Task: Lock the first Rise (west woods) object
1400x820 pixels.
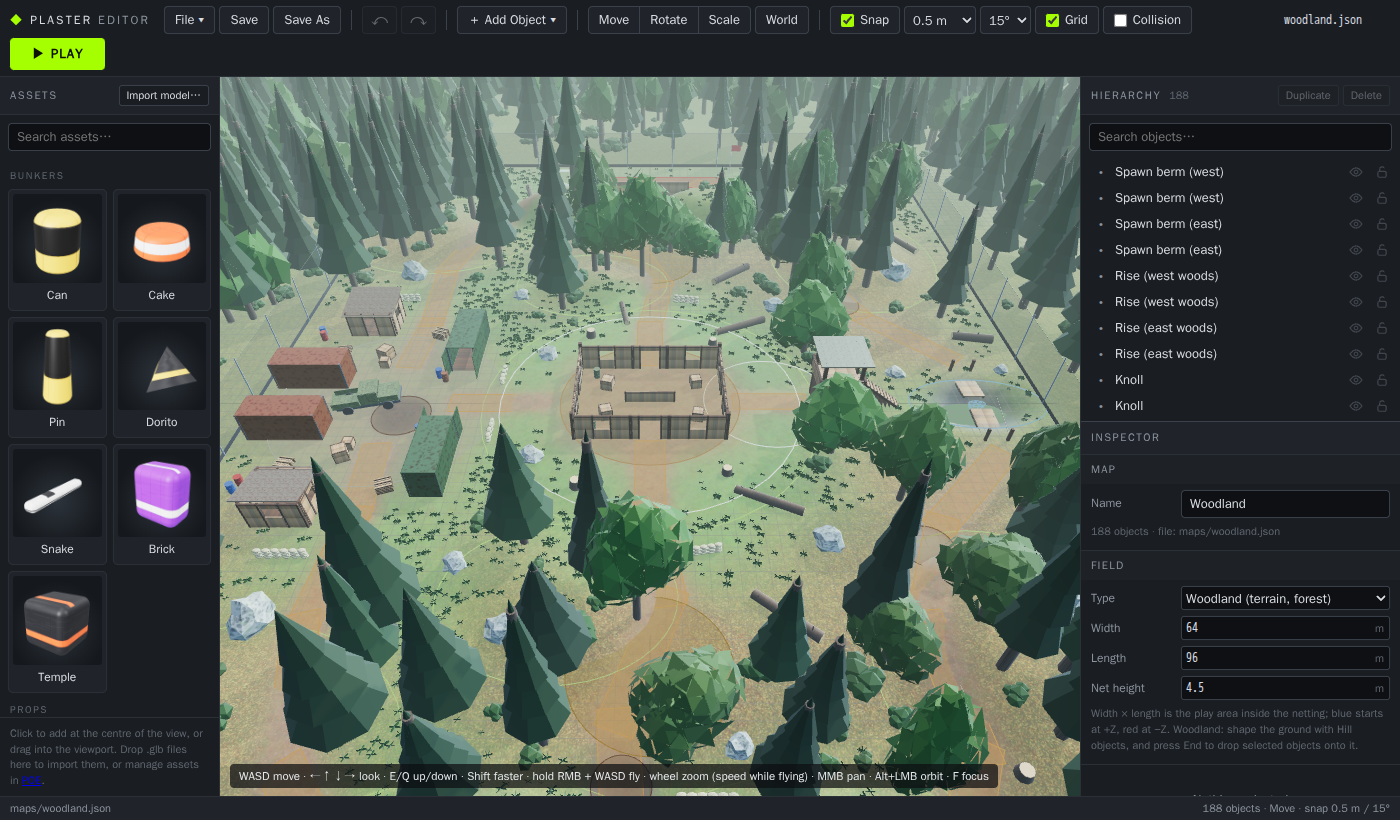Action: pos(1382,276)
